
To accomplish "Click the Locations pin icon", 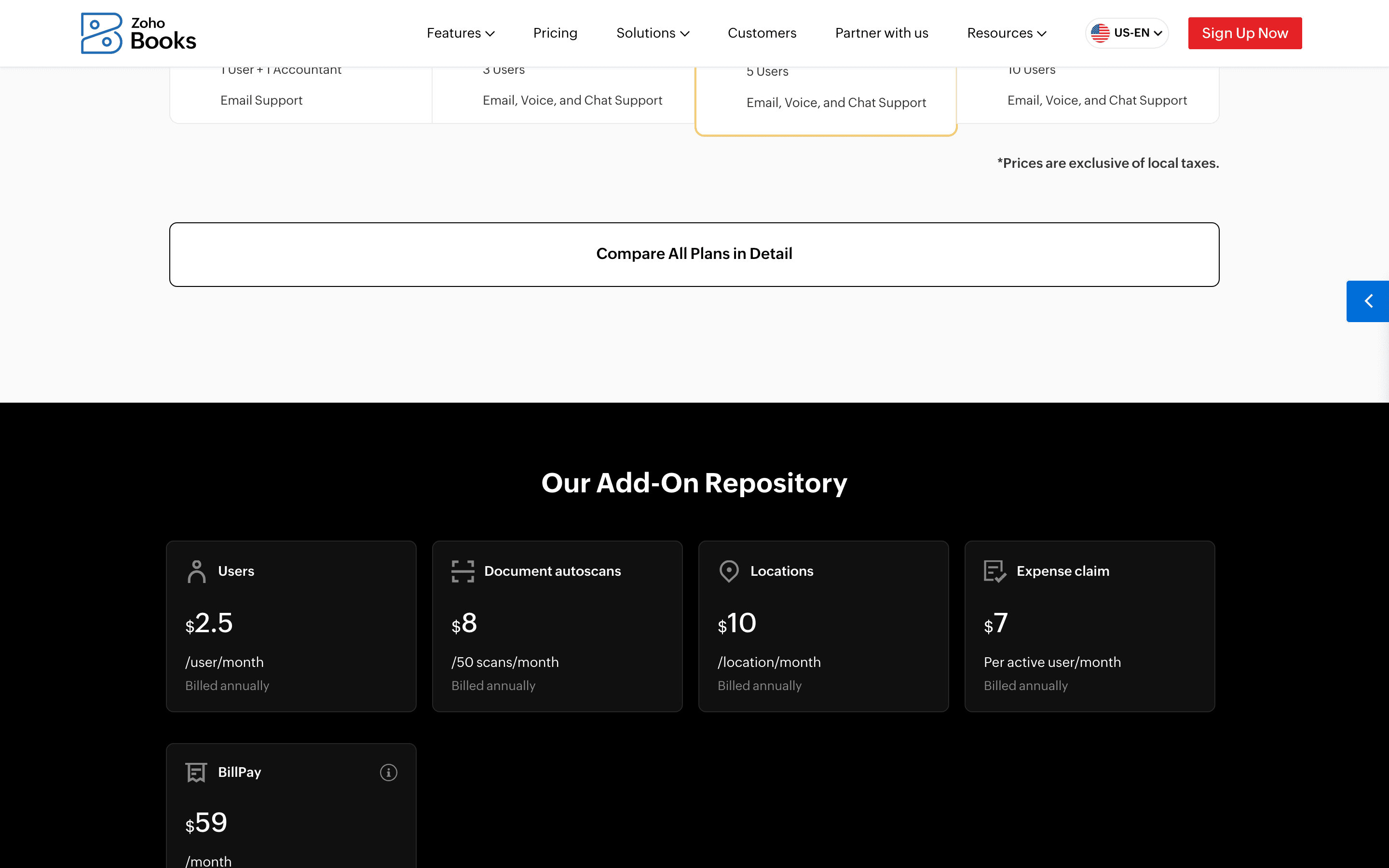I will 729,572.
